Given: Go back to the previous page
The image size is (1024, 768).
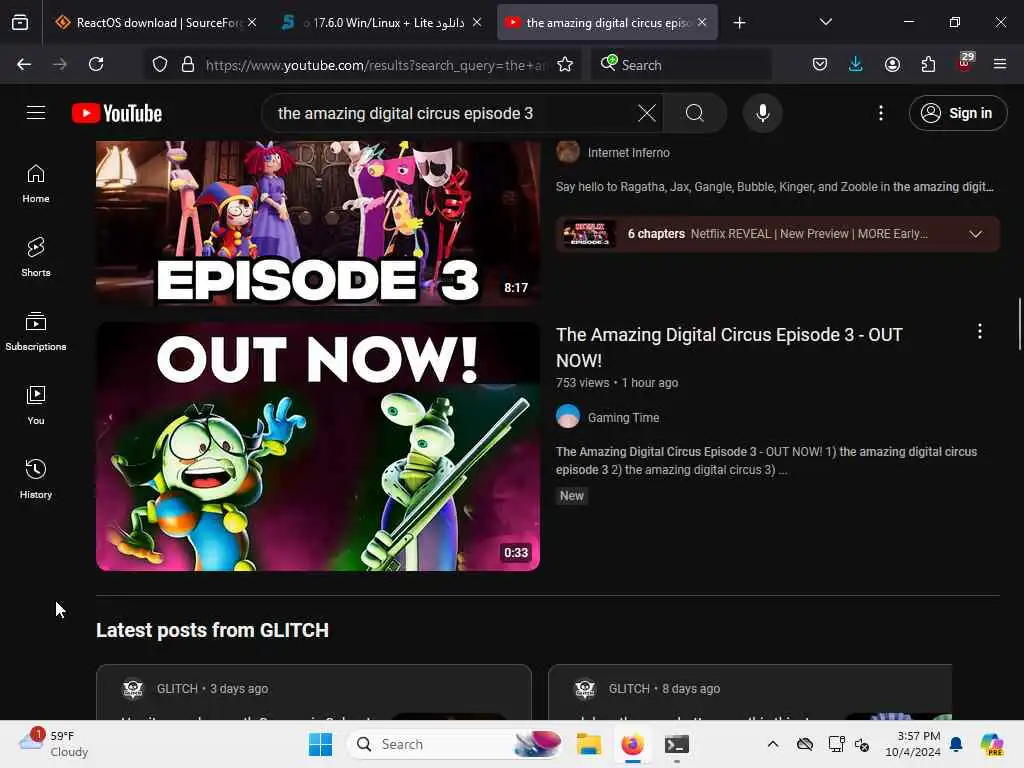Looking at the screenshot, I should [24, 64].
